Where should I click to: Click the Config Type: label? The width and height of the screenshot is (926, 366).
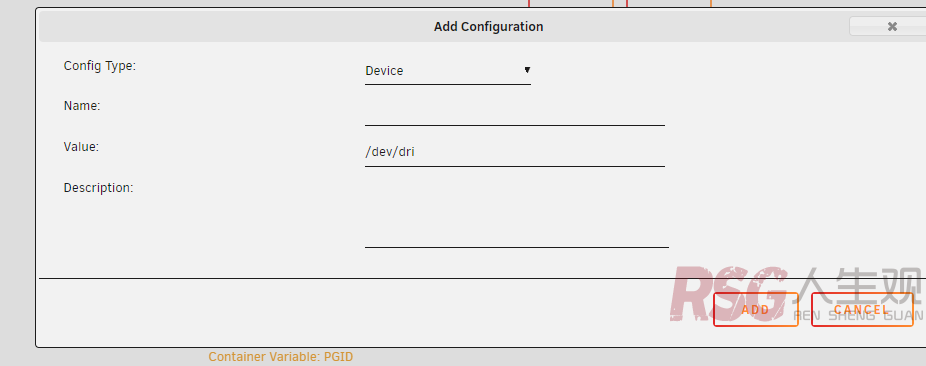pyautogui.click(x=100, y=66)
